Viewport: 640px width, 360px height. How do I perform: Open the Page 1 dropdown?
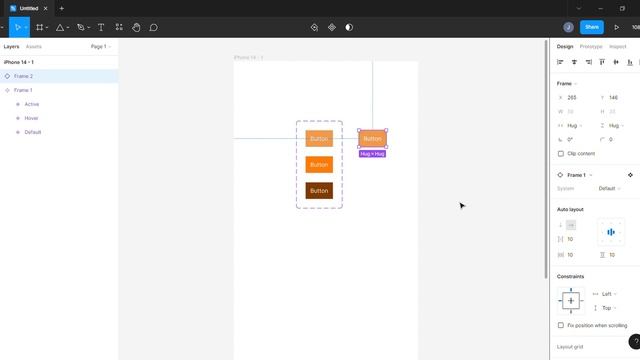(x=101, y=47)
